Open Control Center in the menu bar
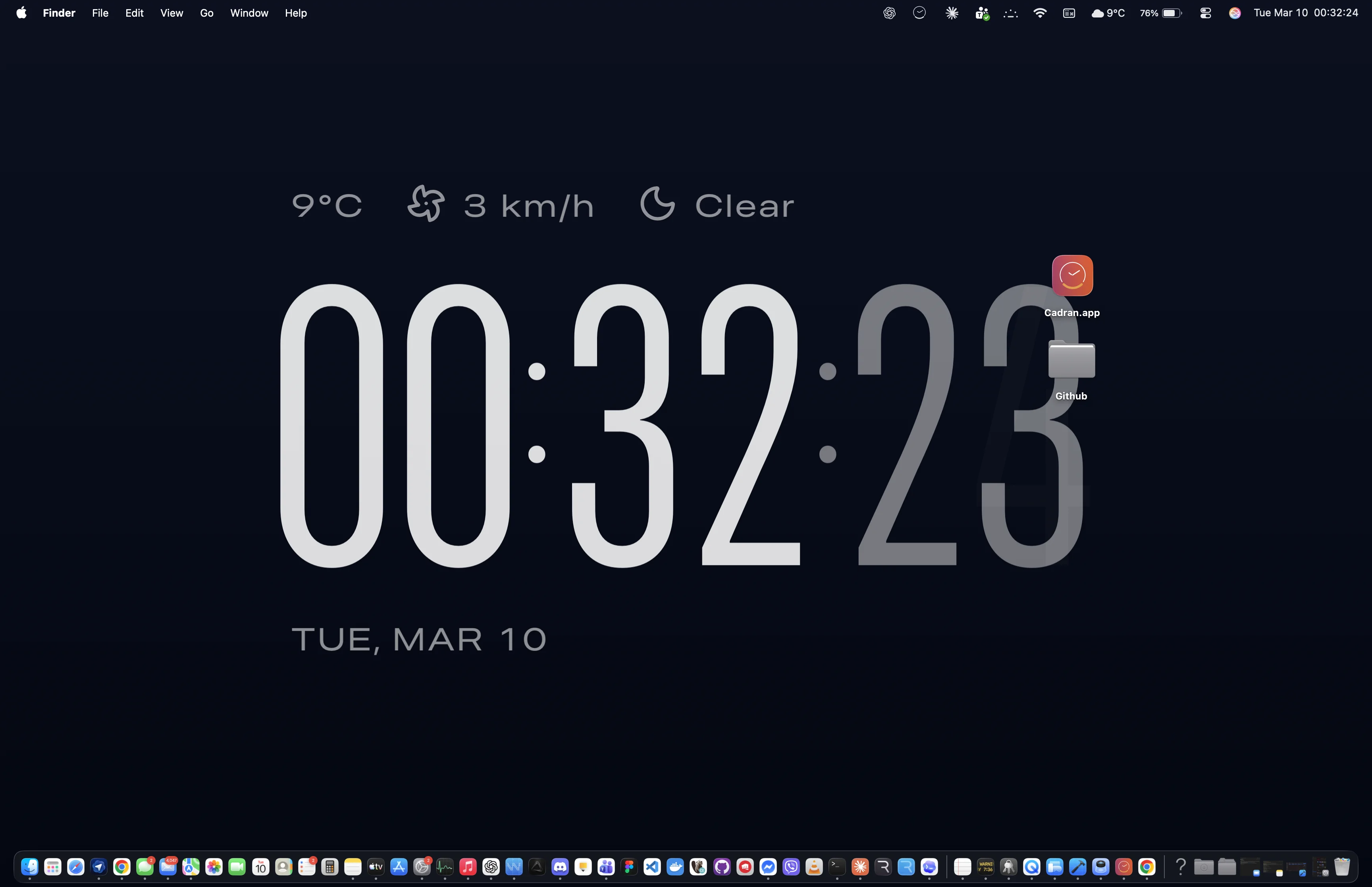Viewport: 1372px width, 887px height. [1205, 13]
